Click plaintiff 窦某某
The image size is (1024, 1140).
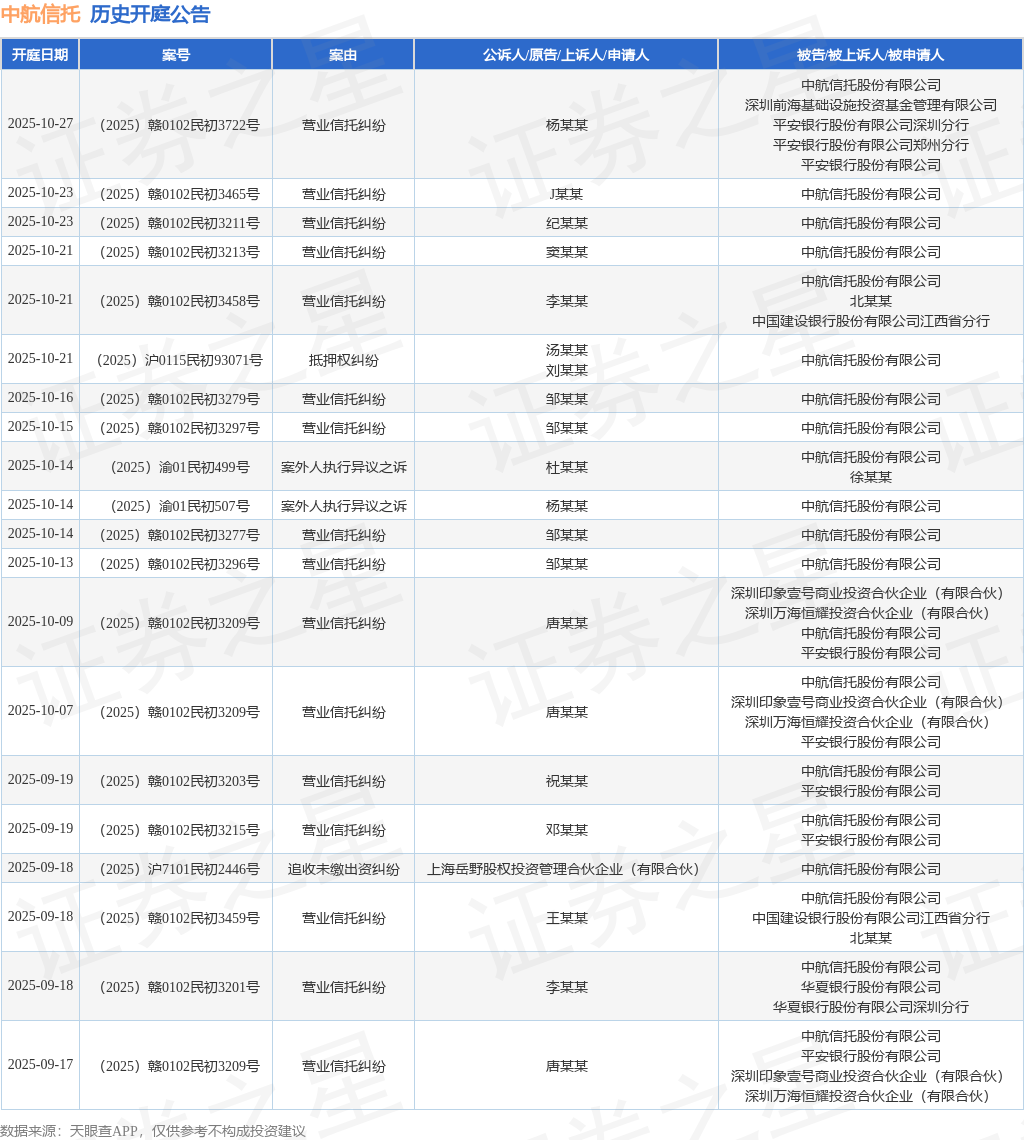(x=567, y=252)
